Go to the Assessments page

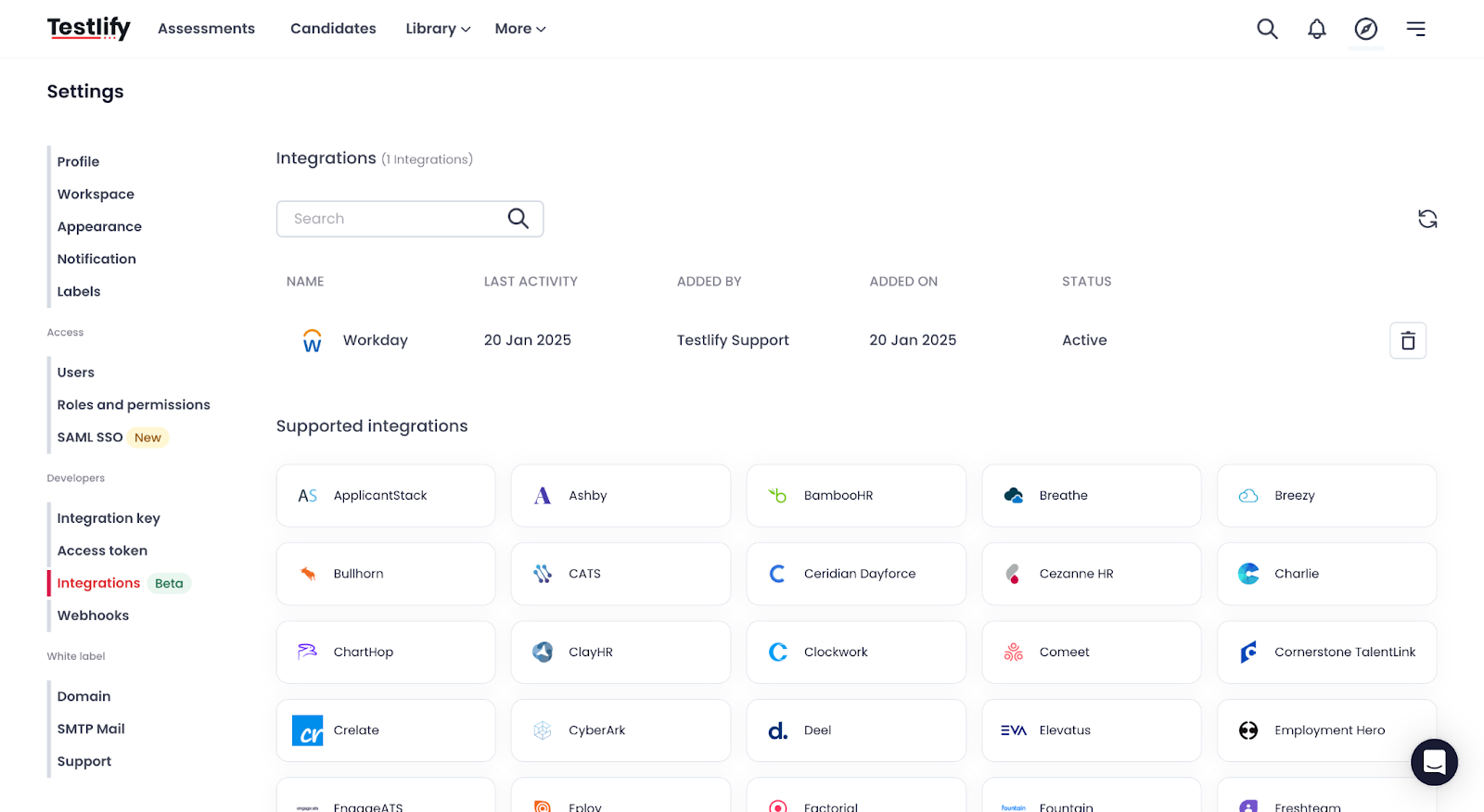206,29
